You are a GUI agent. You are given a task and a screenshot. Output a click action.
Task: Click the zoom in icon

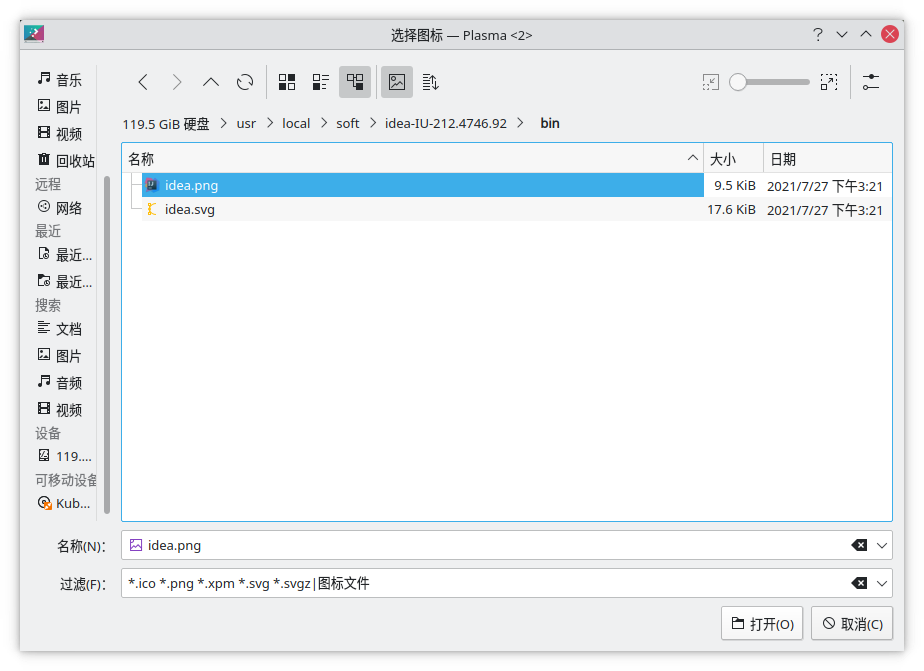tap(829, 82)
